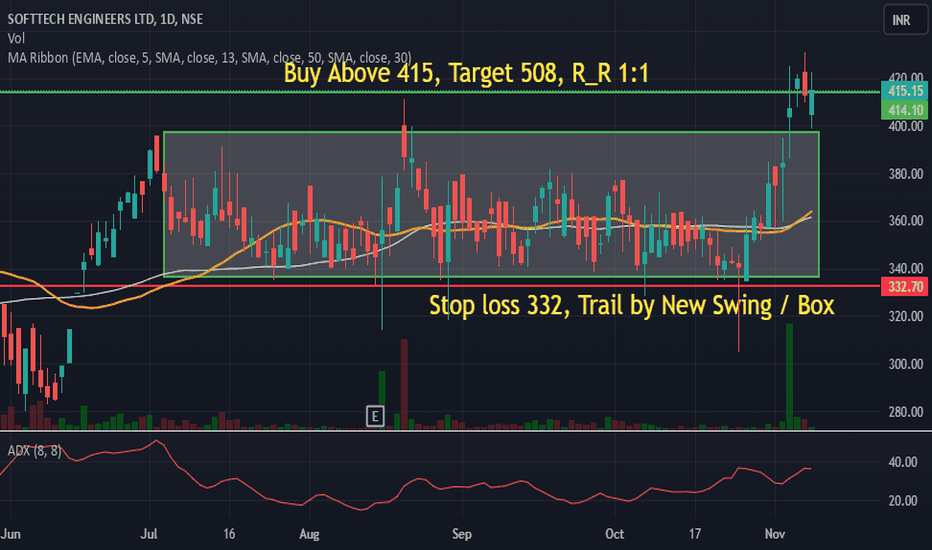Click the MA Ribbon indicator legend
This screenshot has height=550, width=932.
(x=209, y=58)
